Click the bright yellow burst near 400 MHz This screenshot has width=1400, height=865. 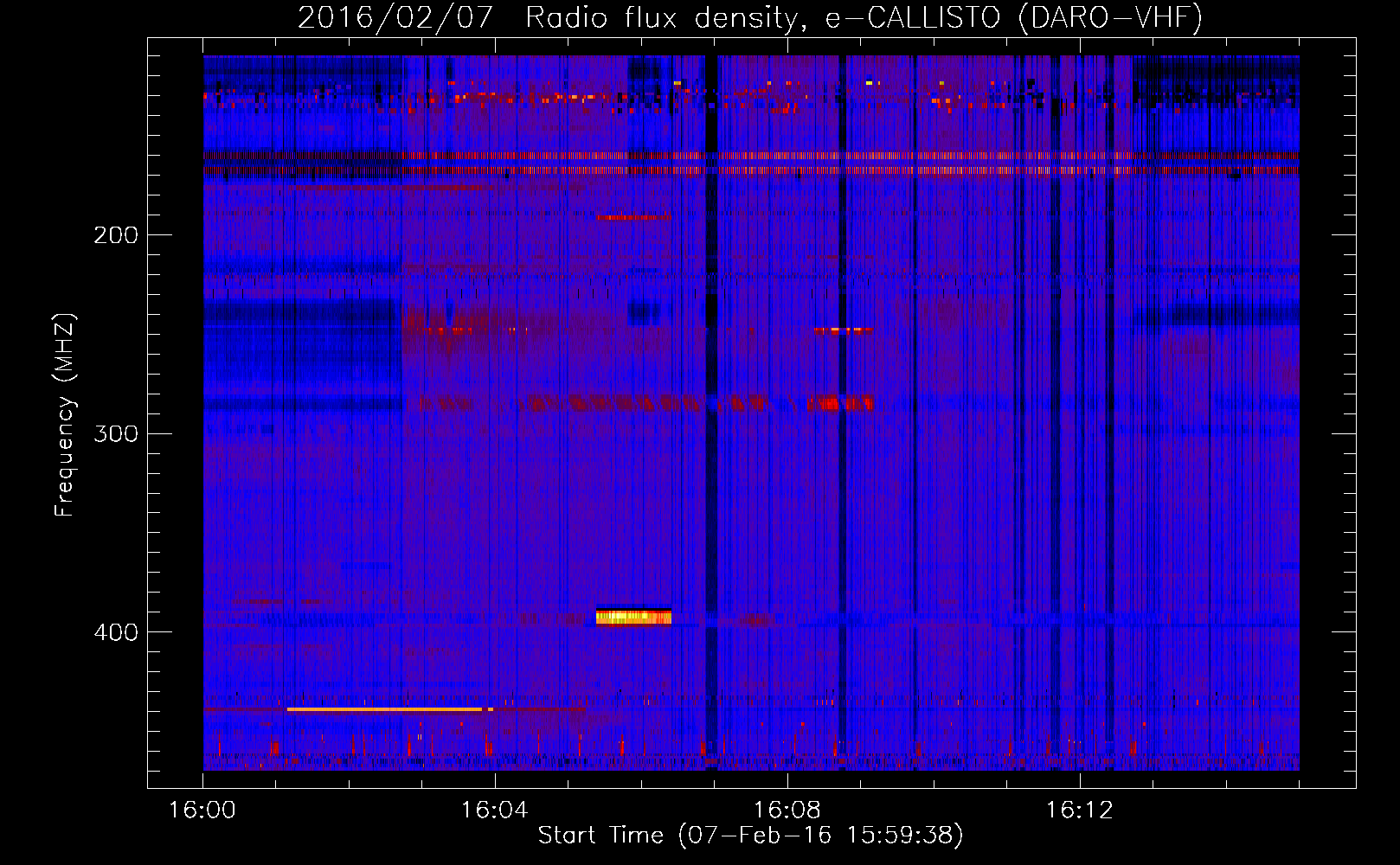pyautogui.click(x=633, y=617)
